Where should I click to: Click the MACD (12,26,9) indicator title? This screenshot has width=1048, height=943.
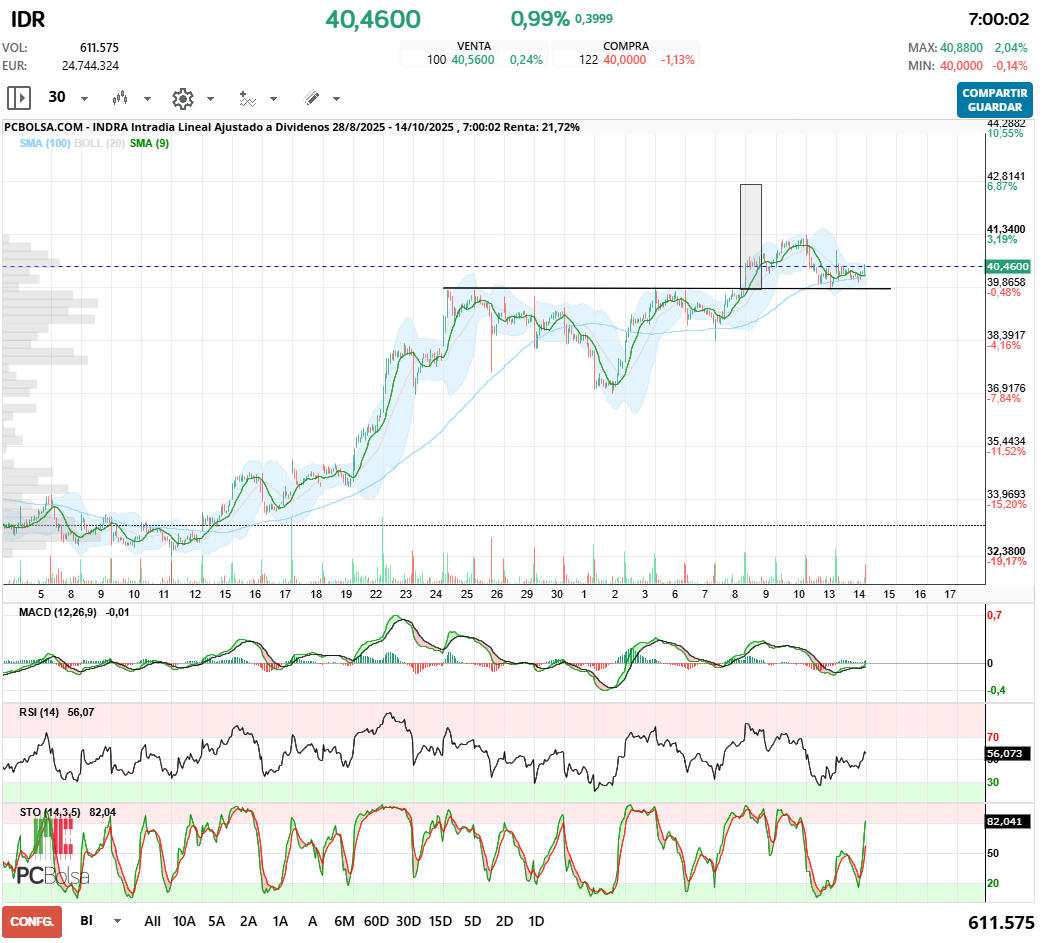(x=58, y=612)
